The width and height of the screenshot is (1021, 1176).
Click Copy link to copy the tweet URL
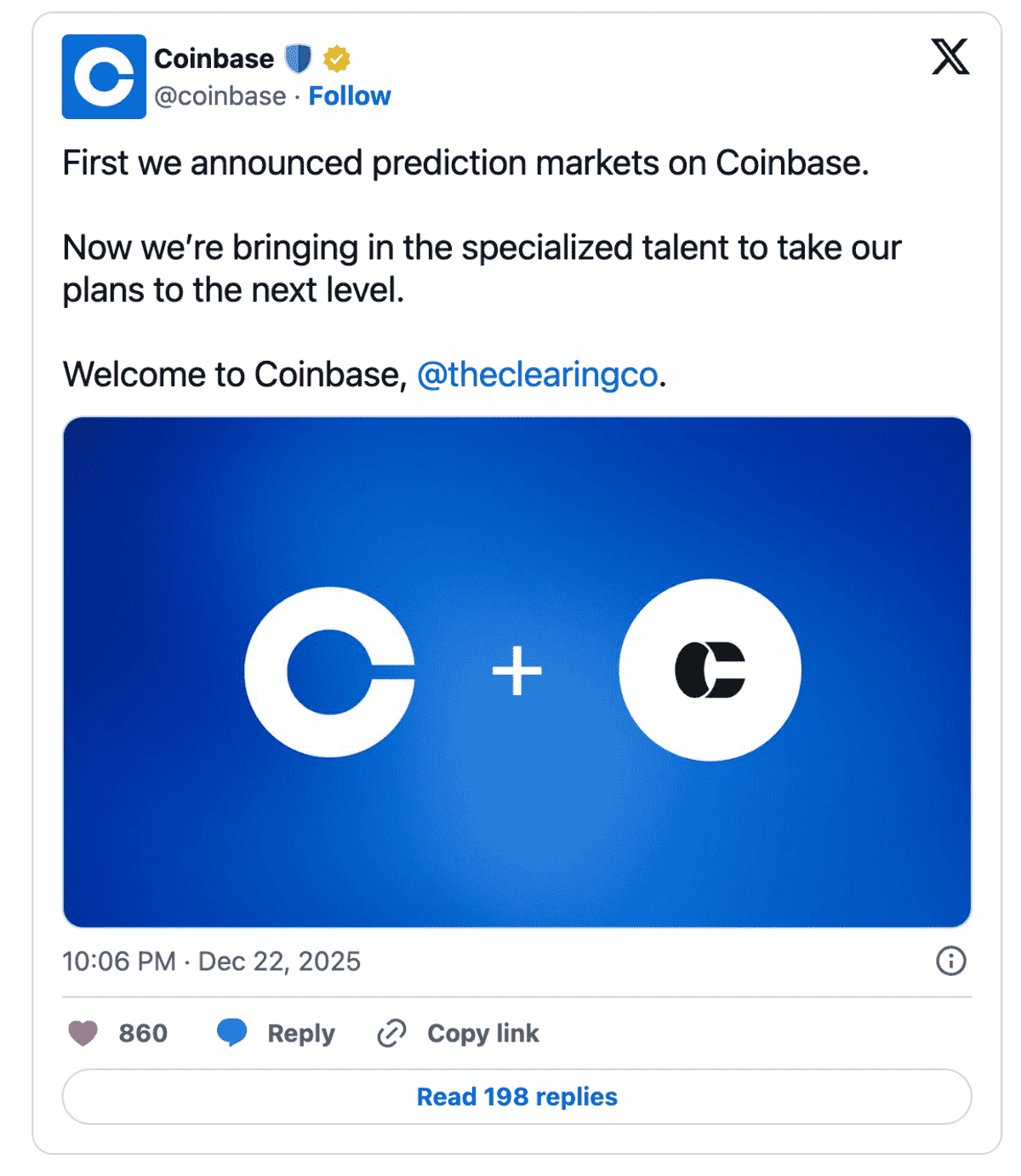click(482, 1033)
